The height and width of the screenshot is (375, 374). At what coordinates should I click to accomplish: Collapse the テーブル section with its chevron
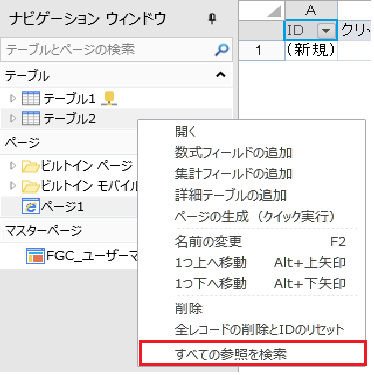tap(221, 75)
